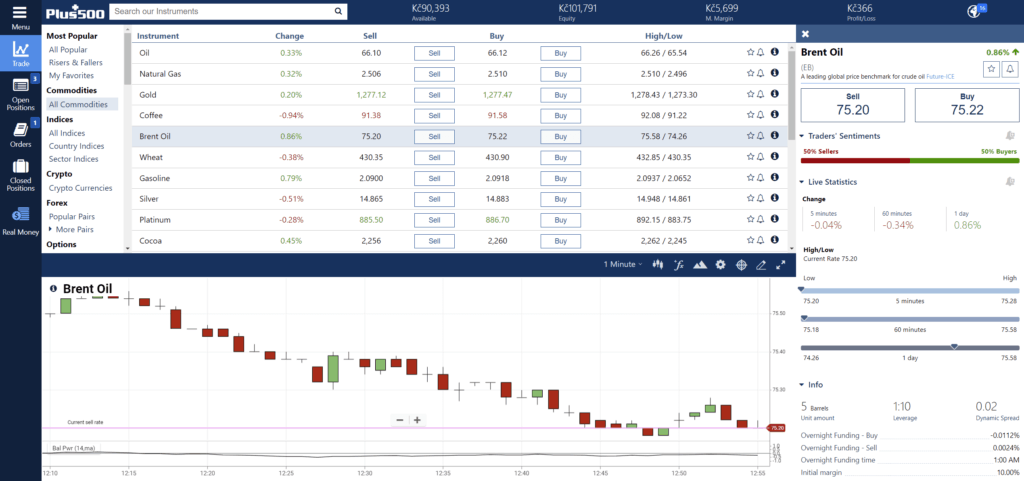Viewport: 1024px width, 481px height.
Task: Set price alert bell for Coffee
Action: [761, 115]
